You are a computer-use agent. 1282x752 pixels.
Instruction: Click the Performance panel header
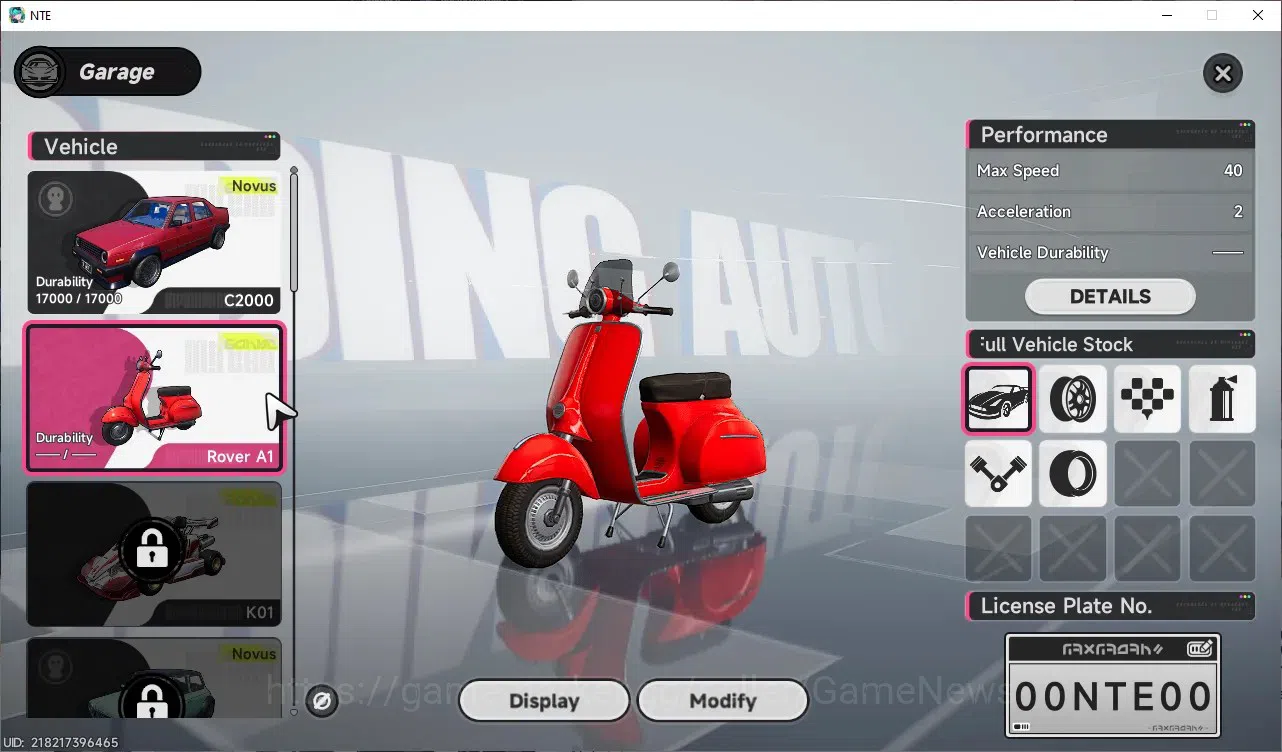point(1110,135)
